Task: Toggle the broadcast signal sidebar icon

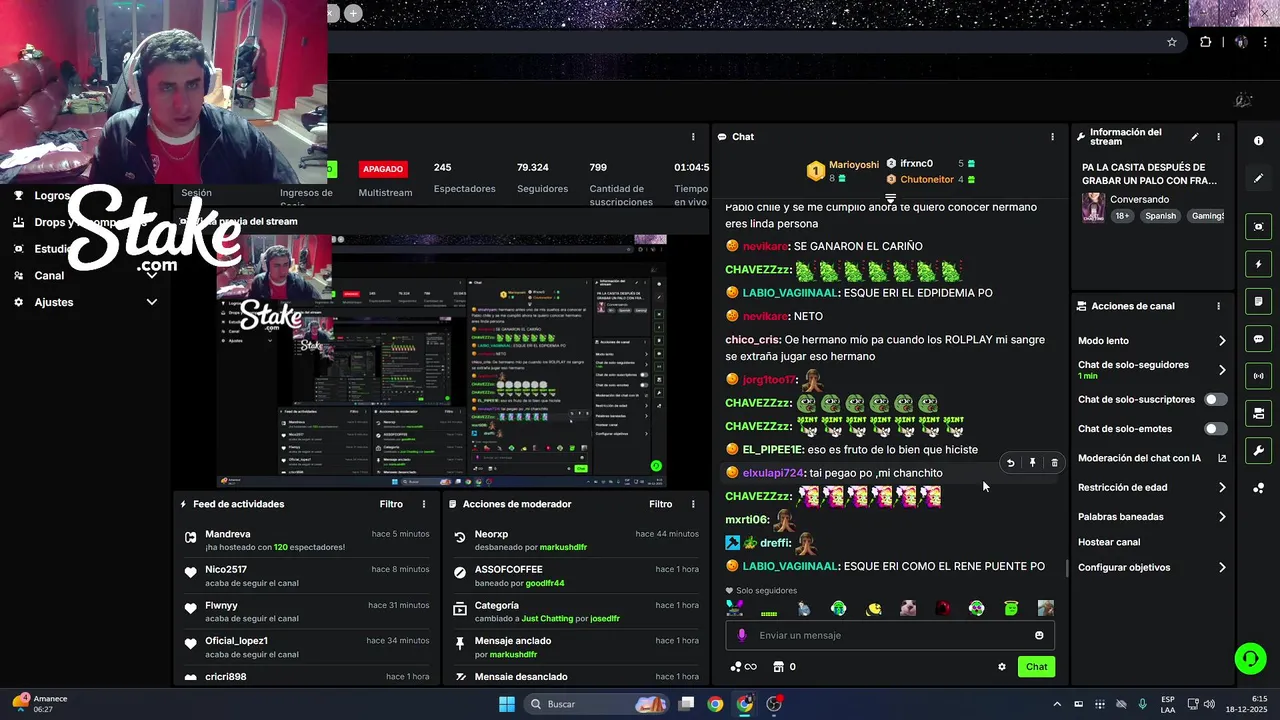Action: pos(1259,376)
